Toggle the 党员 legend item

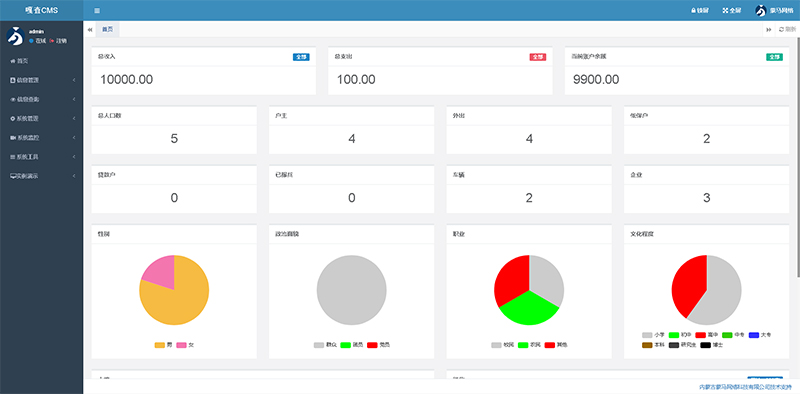coord(378,345)
